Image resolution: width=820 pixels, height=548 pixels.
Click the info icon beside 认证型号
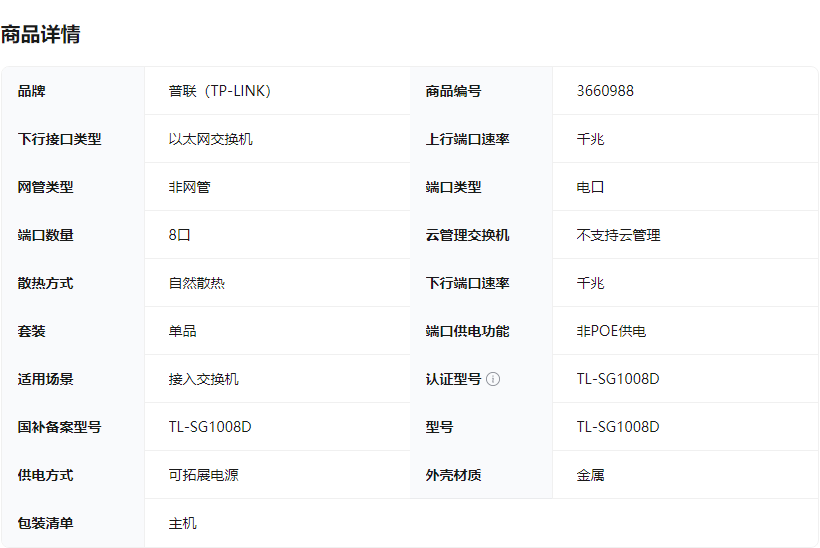[x=493, y=379]
